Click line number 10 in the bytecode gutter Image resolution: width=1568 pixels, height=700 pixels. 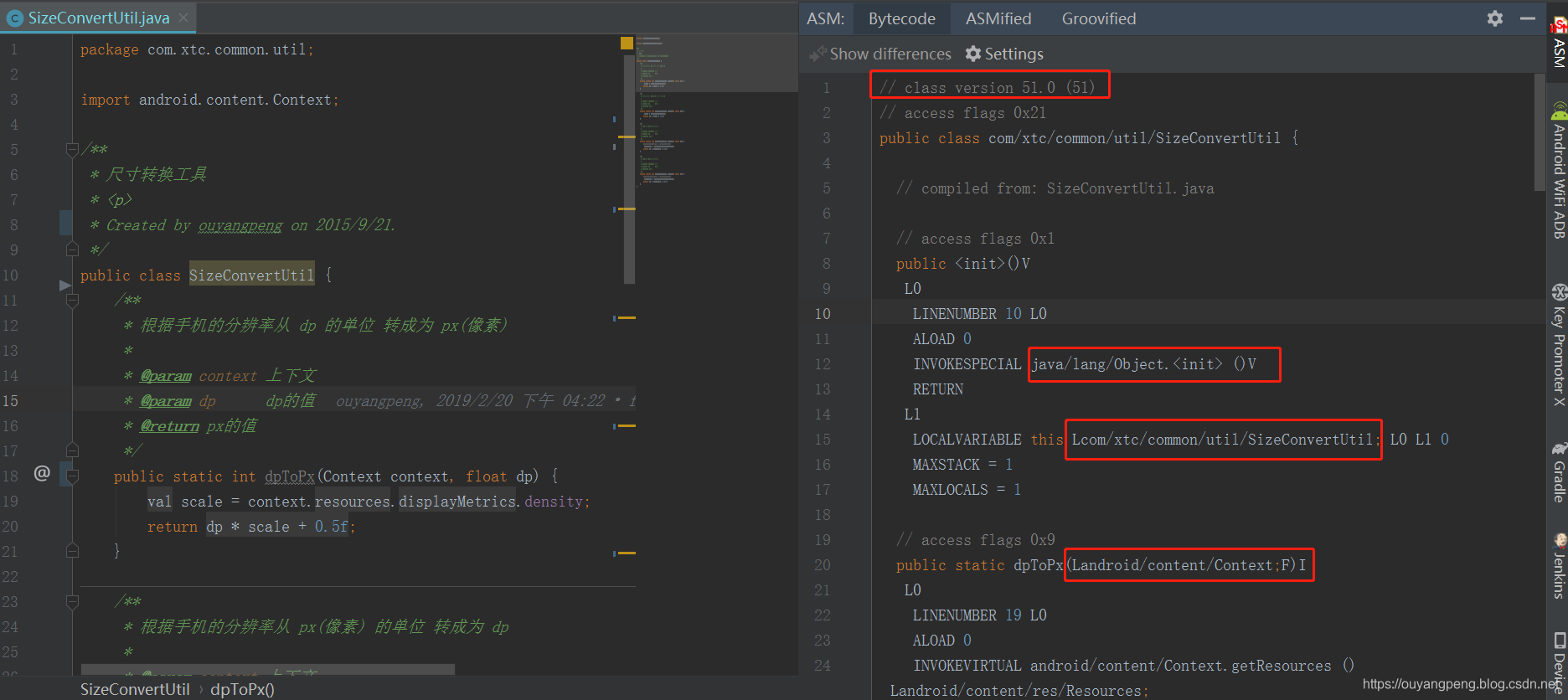tap(823, 313)
